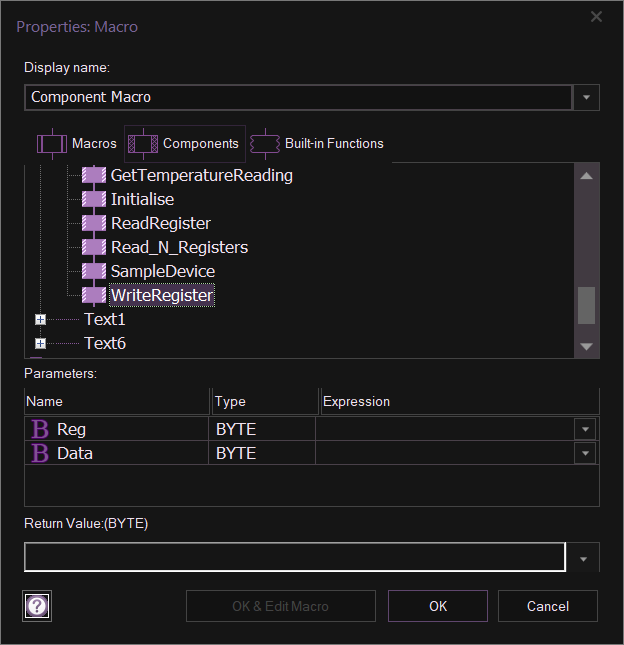Open the Display name dropdown arrow
This screenshot has height=645, width=624.
click(586, 97)
